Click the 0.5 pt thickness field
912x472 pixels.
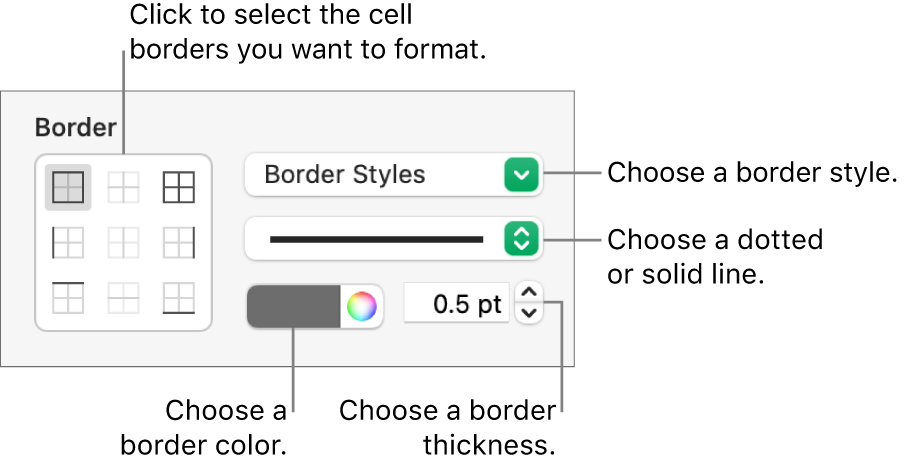point(457,306)
